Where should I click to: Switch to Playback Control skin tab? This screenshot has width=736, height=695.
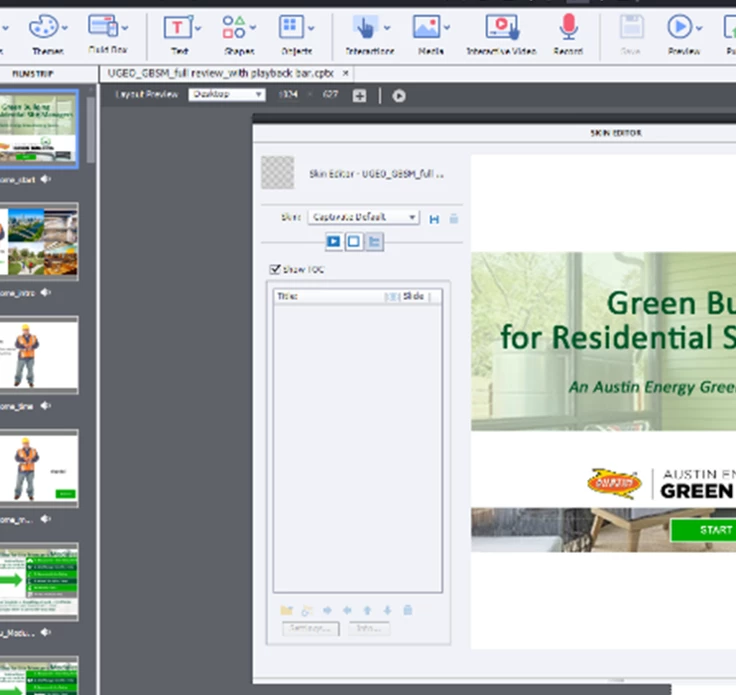pos(334,242)
